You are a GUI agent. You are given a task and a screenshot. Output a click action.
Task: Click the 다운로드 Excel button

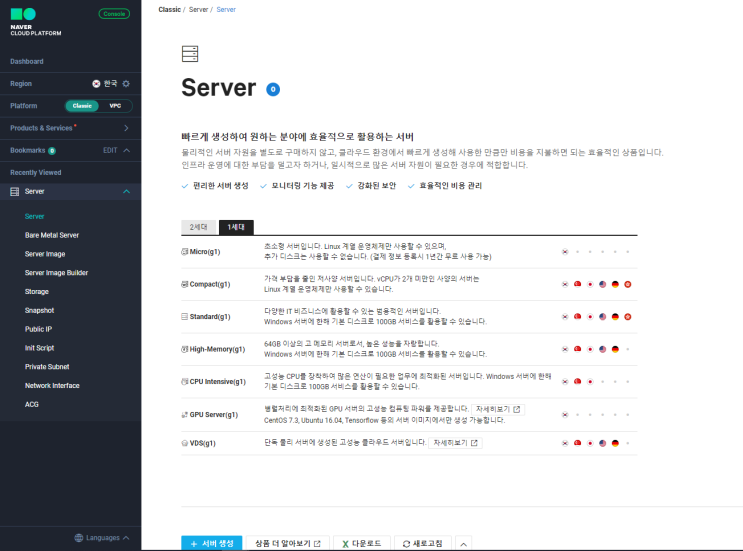tap(362, 543)
